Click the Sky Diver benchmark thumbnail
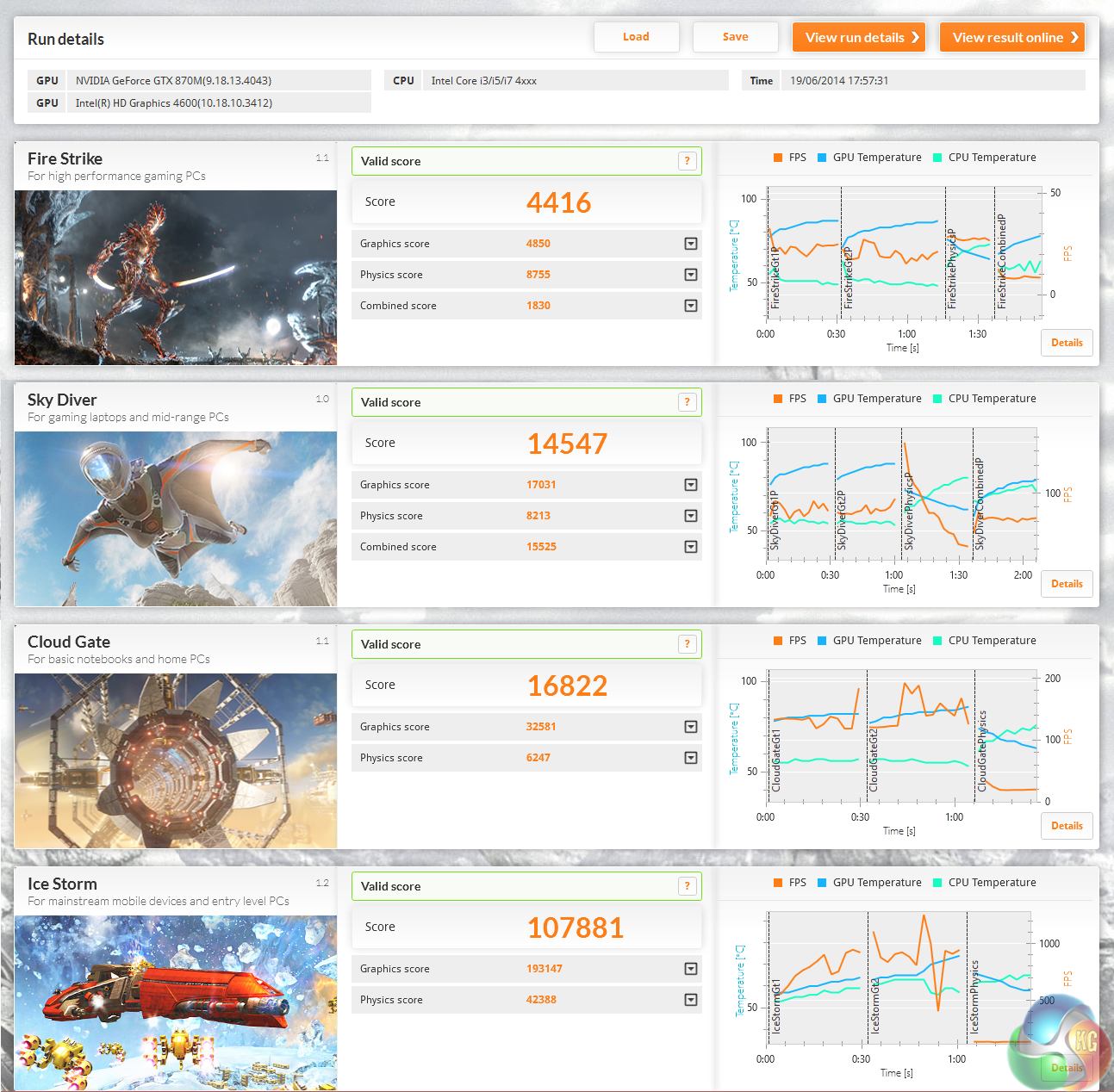This screenshot has width=1114, height=1092. (x=176, y=518)
